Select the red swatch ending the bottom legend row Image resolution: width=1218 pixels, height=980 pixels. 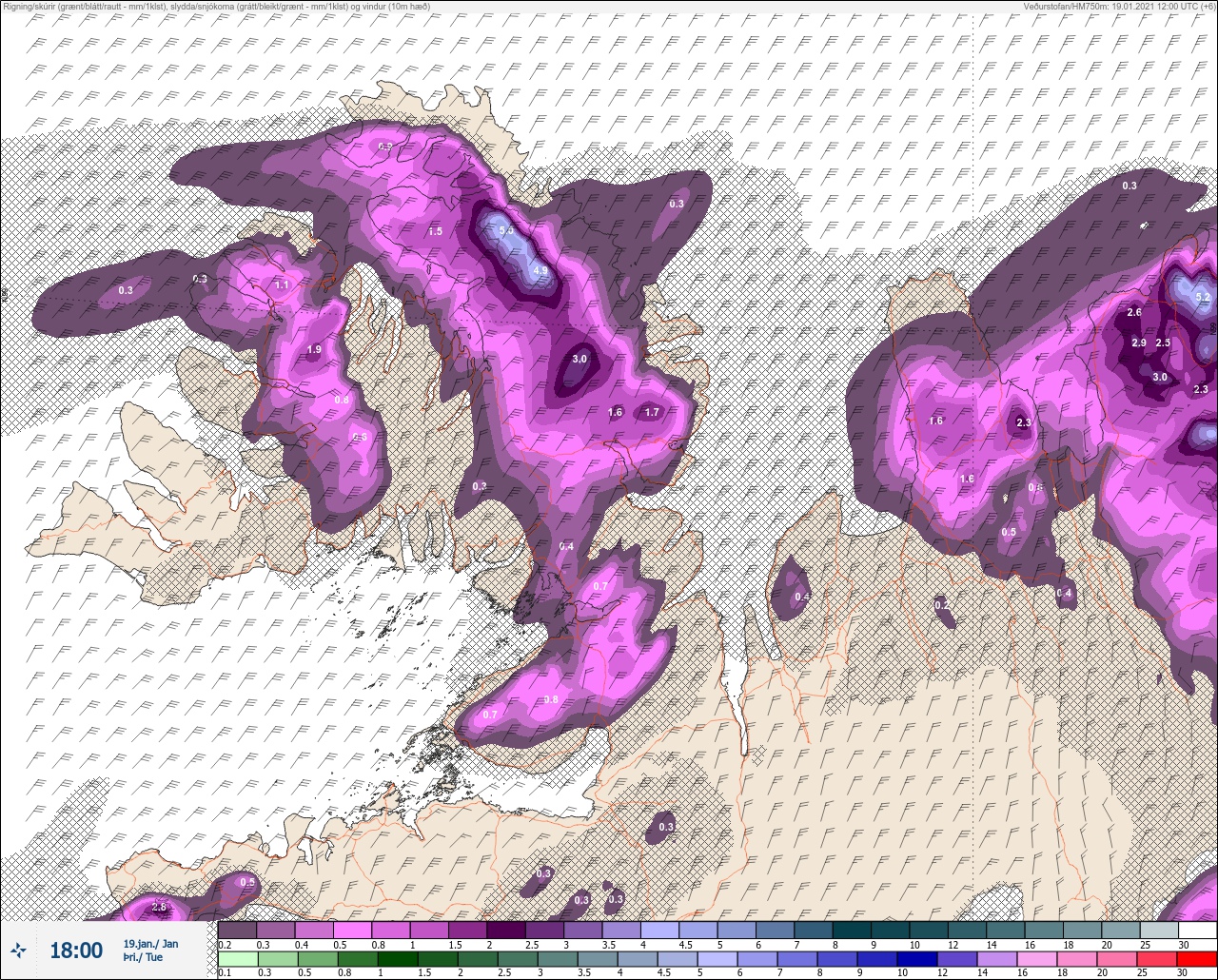pos(1197,958)
